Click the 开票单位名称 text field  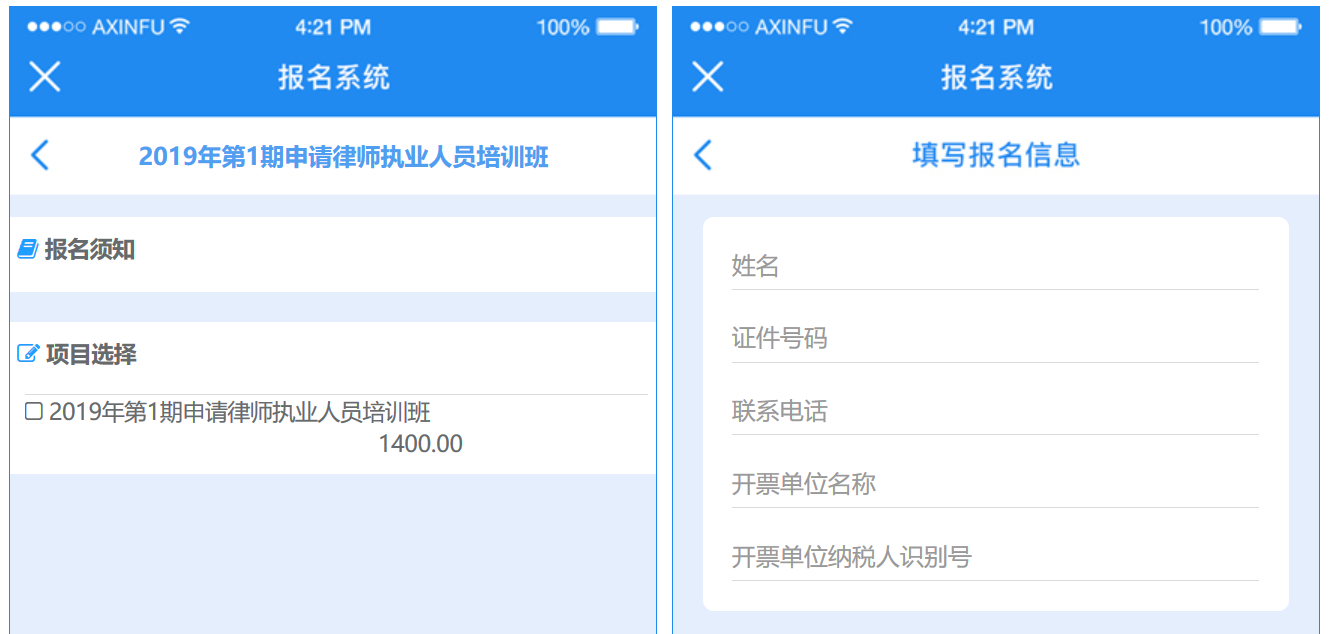coord(994,485)
